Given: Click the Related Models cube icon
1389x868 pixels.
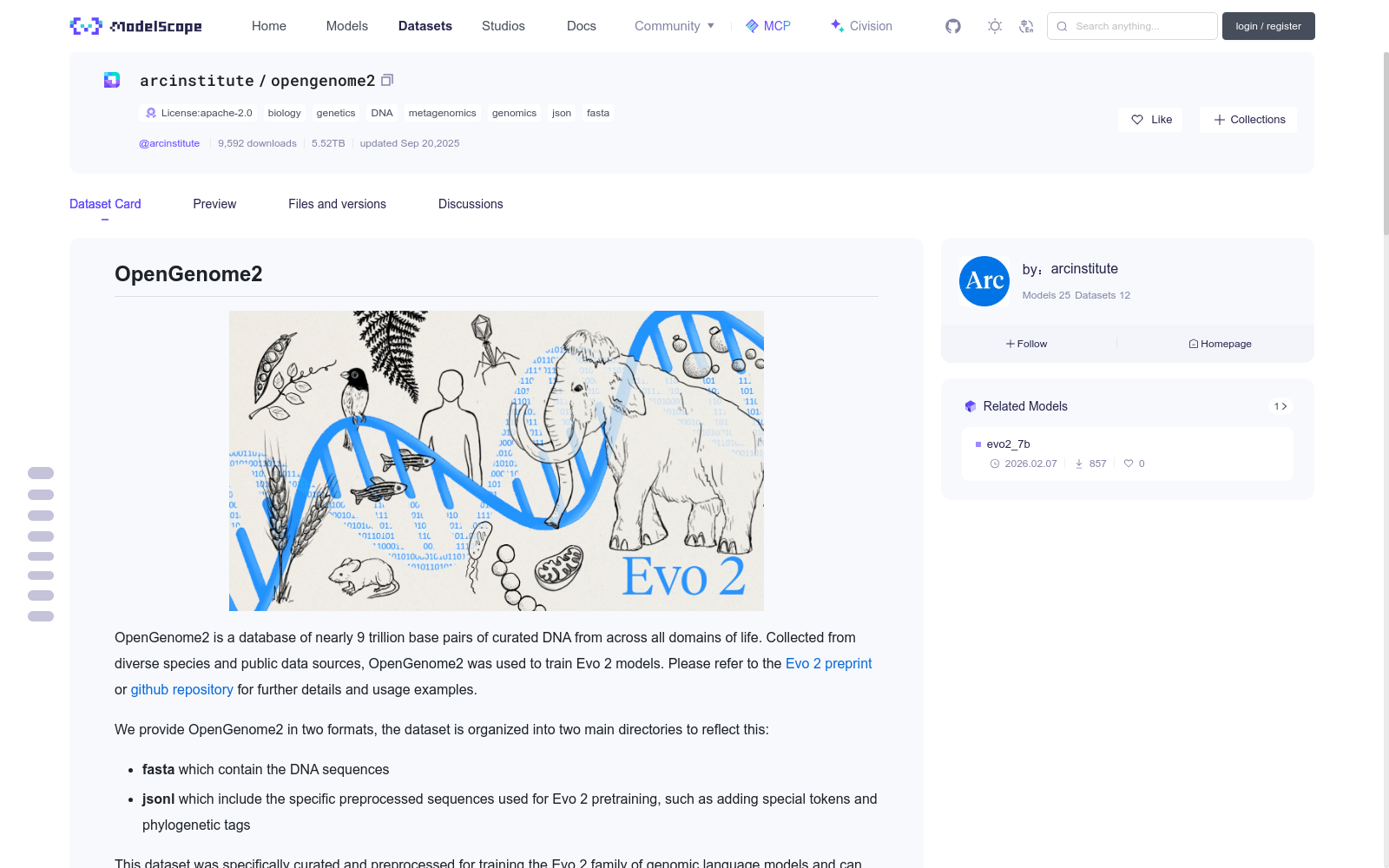Looking at the screenshot, I should [x=971, y=406].
